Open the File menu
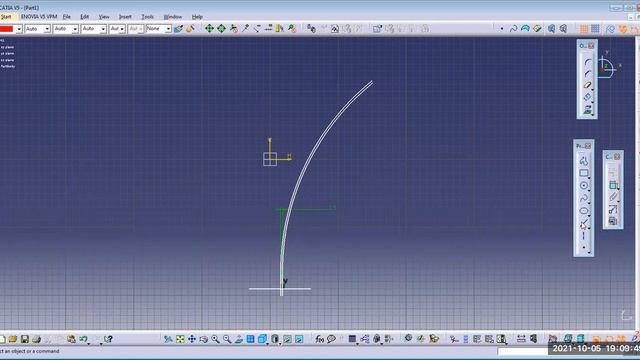The height and width of the screenshot is (360, 640). pos(67,17)
